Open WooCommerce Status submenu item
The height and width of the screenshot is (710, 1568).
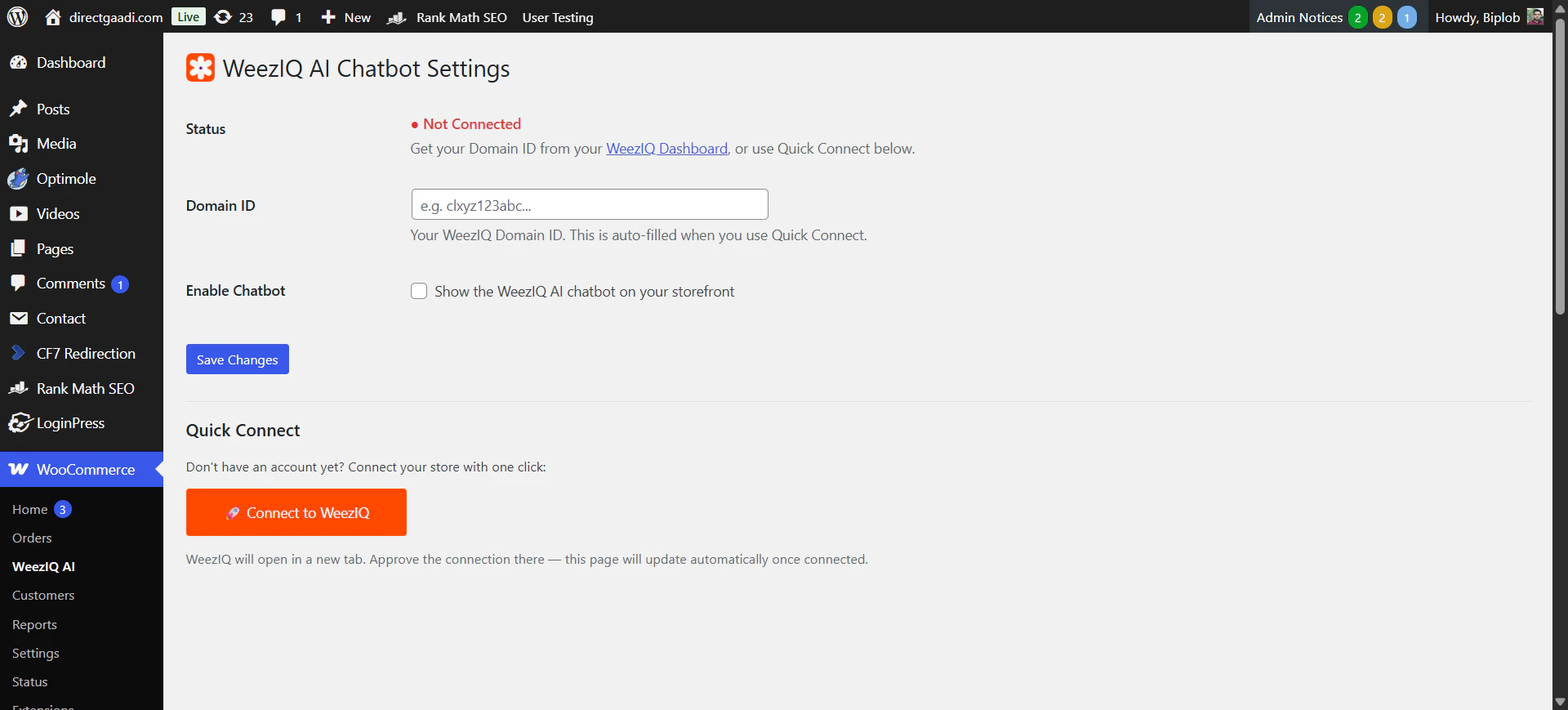coord(30,681)
